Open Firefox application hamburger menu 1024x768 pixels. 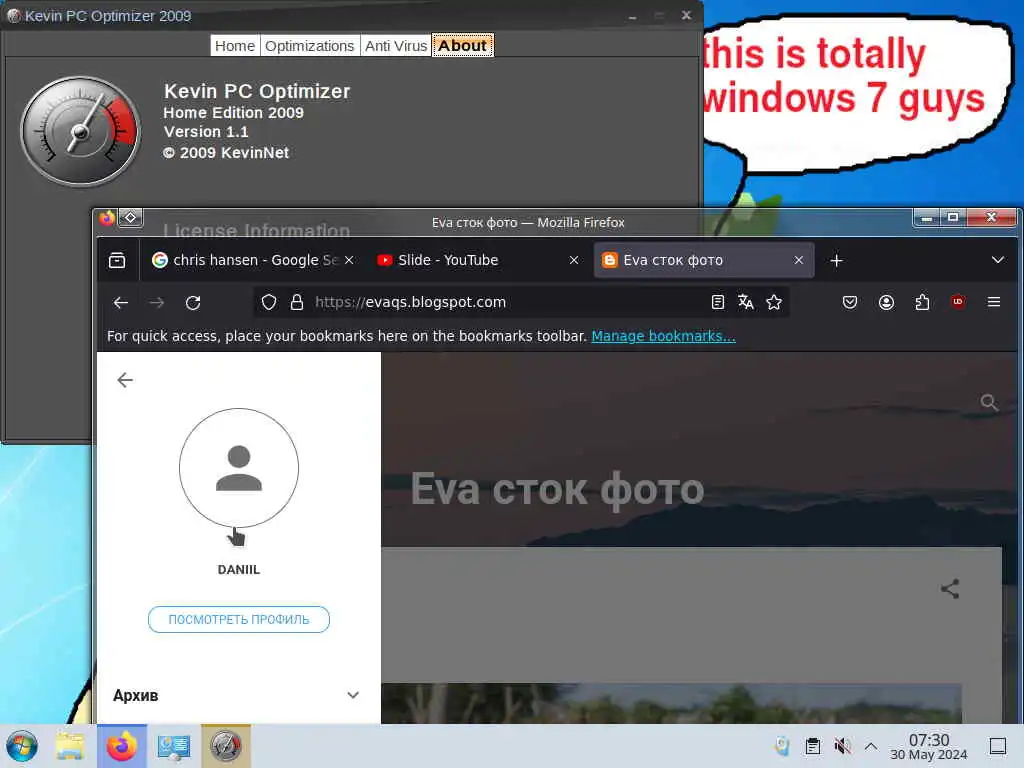(994, 302)
